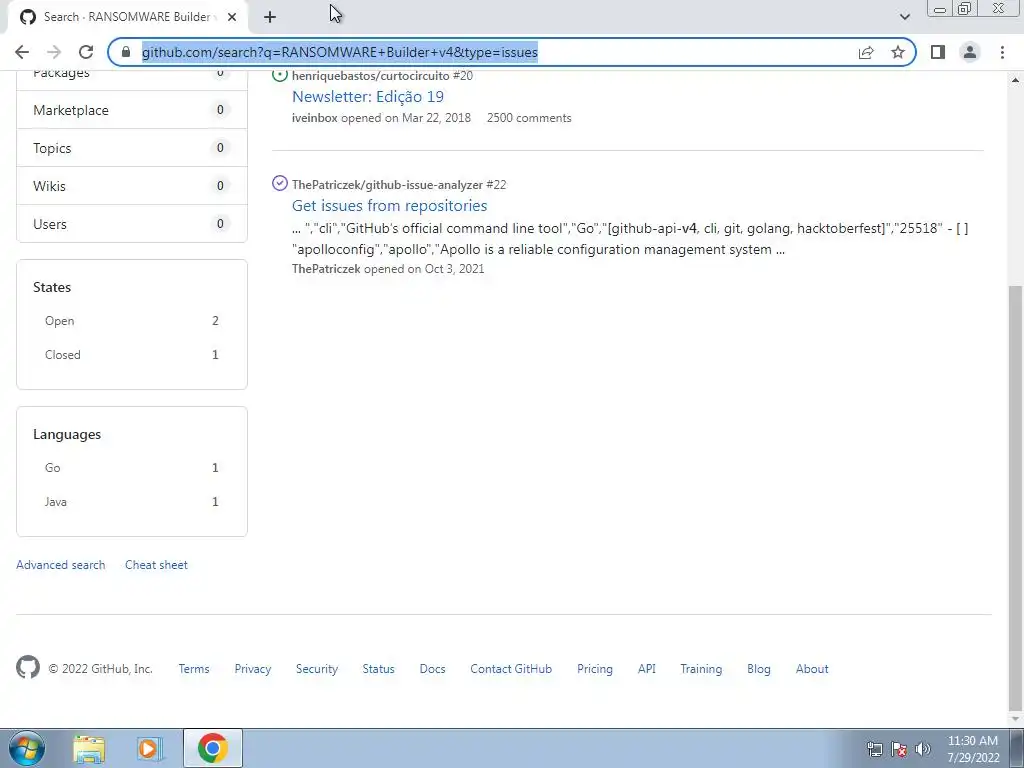The width and height of the screenshot is (1024, 768).
Task: Expand the tab search chevron
Action: click(x=904, y=17)
